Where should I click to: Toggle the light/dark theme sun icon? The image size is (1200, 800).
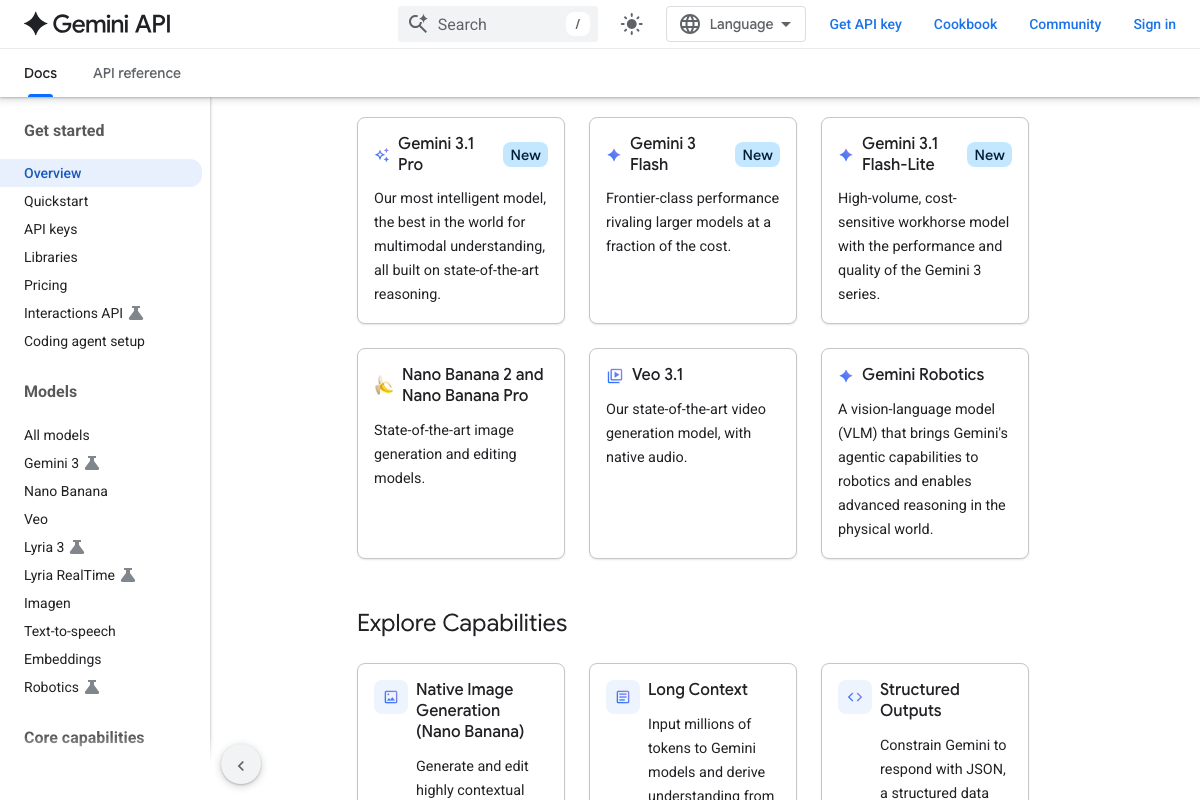(x=631, y=24)
